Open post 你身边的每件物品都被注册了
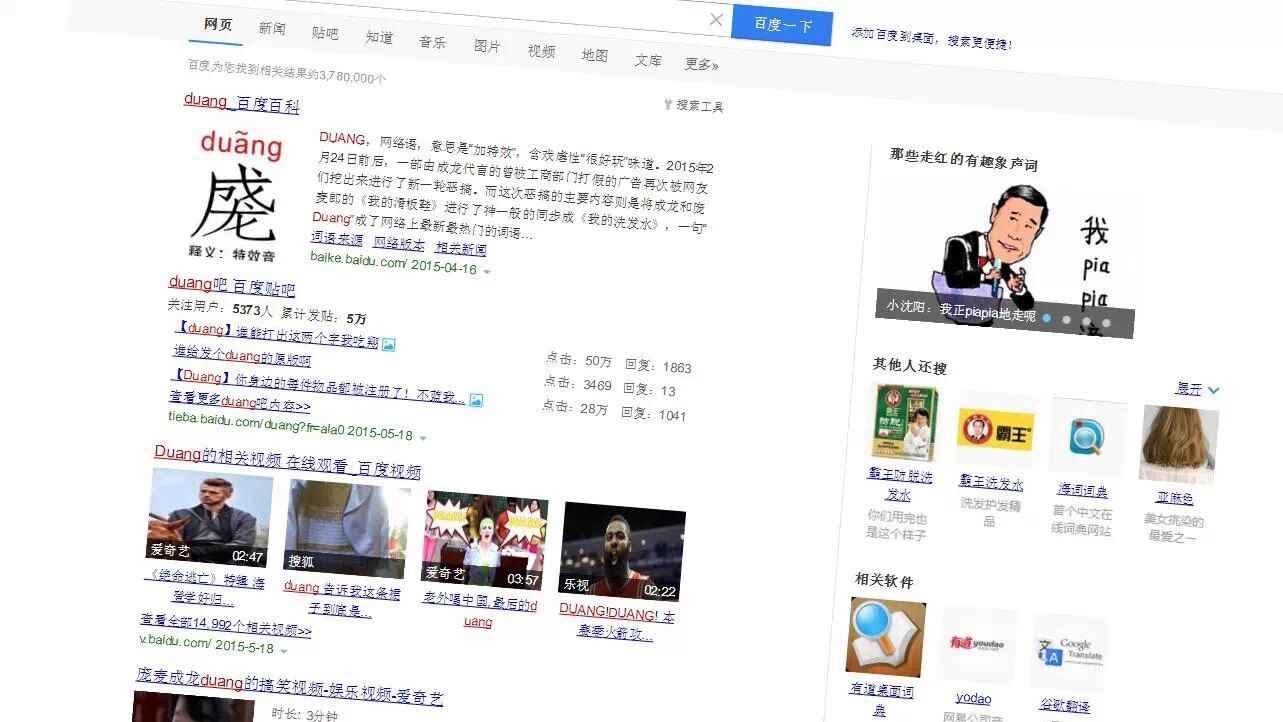Viewport: 1283px width, 722px height. tap(317, 386)
